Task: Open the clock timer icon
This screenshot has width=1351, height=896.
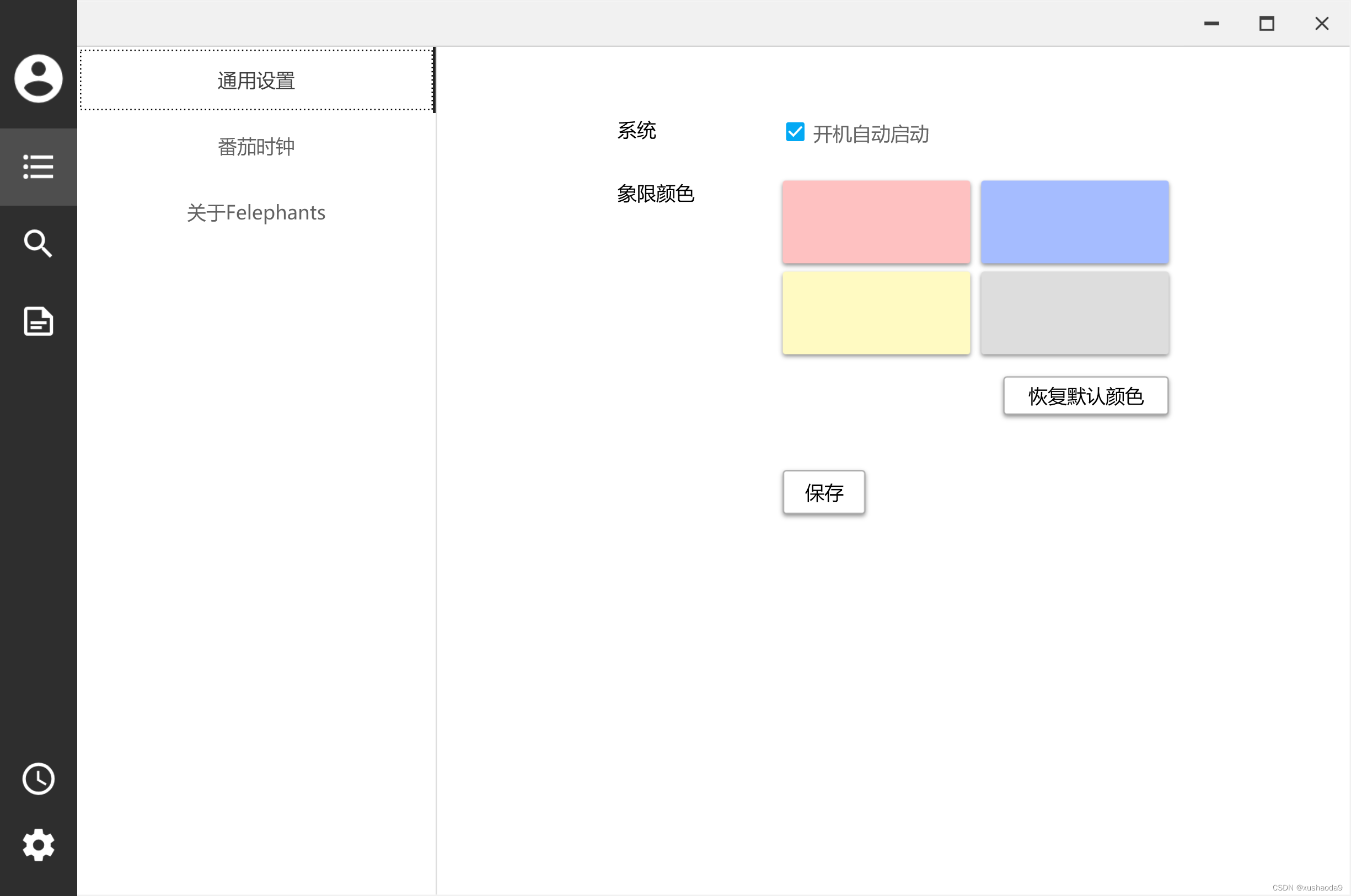Action: [38, 779]
